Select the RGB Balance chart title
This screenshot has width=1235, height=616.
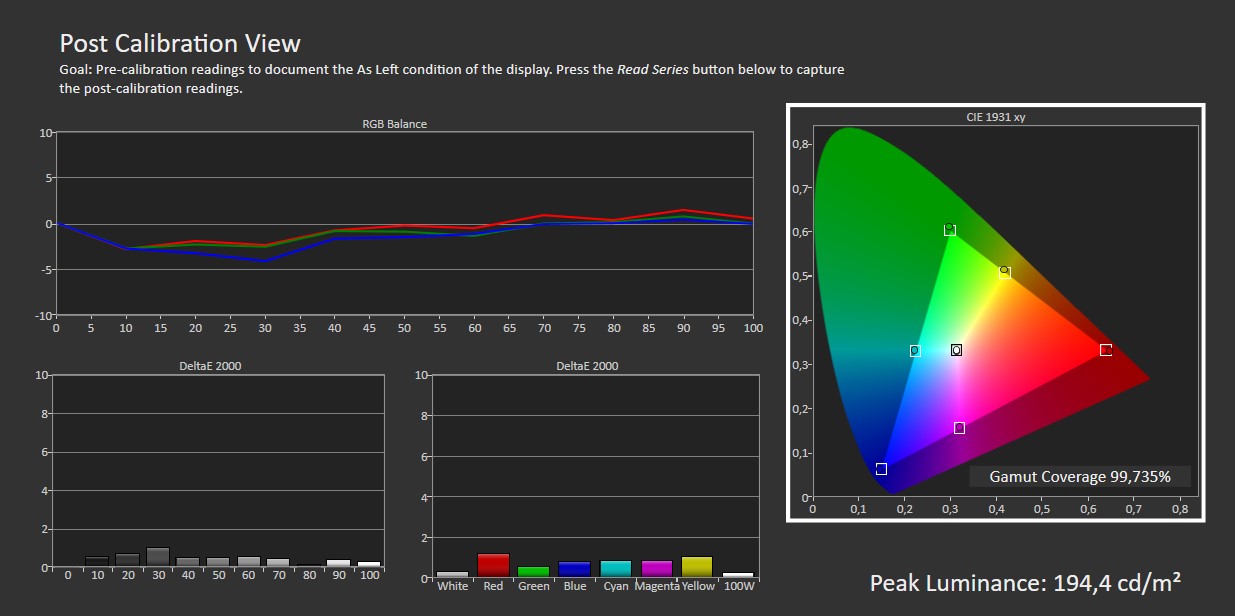pos(394,124)
